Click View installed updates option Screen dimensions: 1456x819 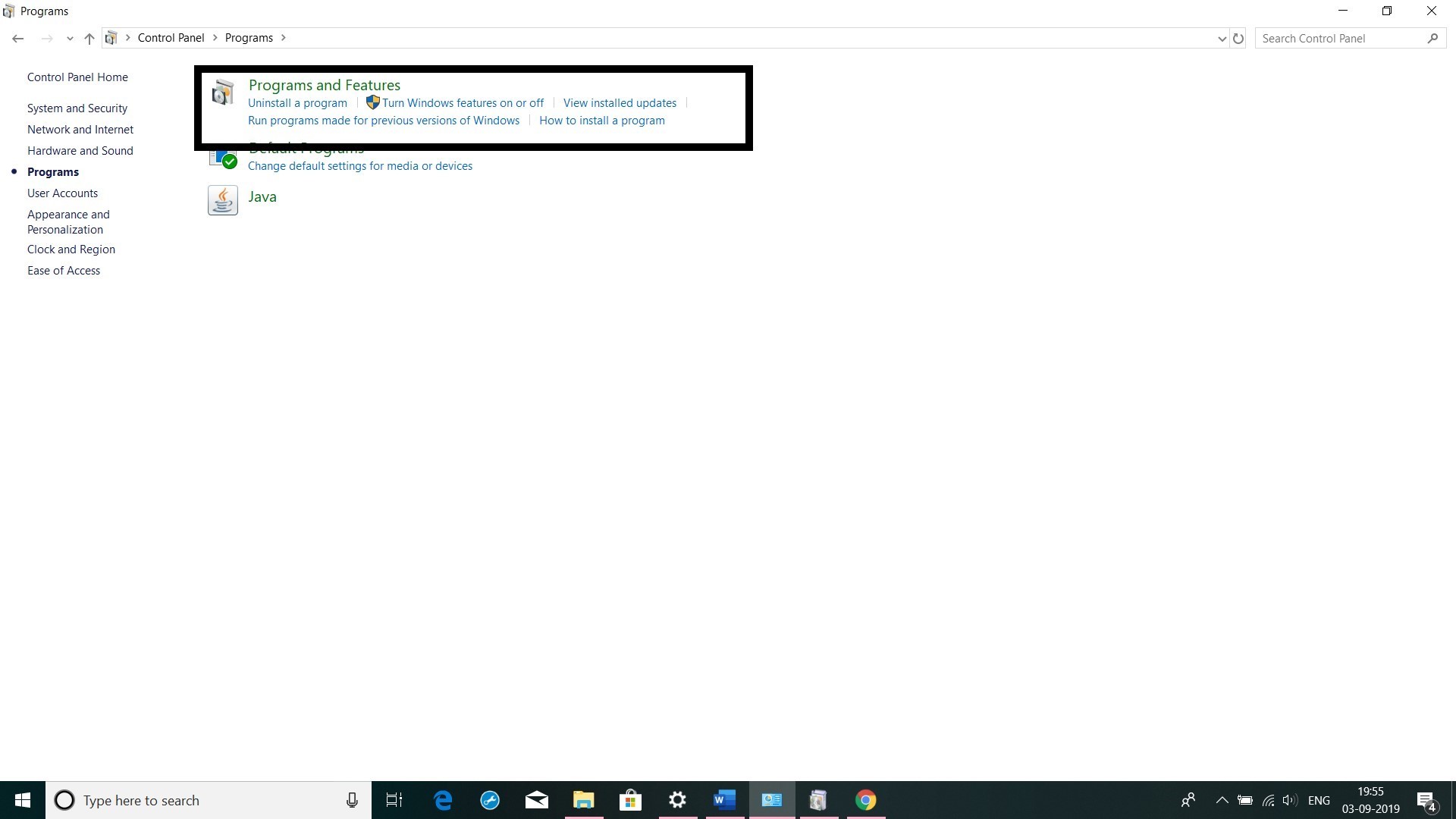(x=620, y=102)
